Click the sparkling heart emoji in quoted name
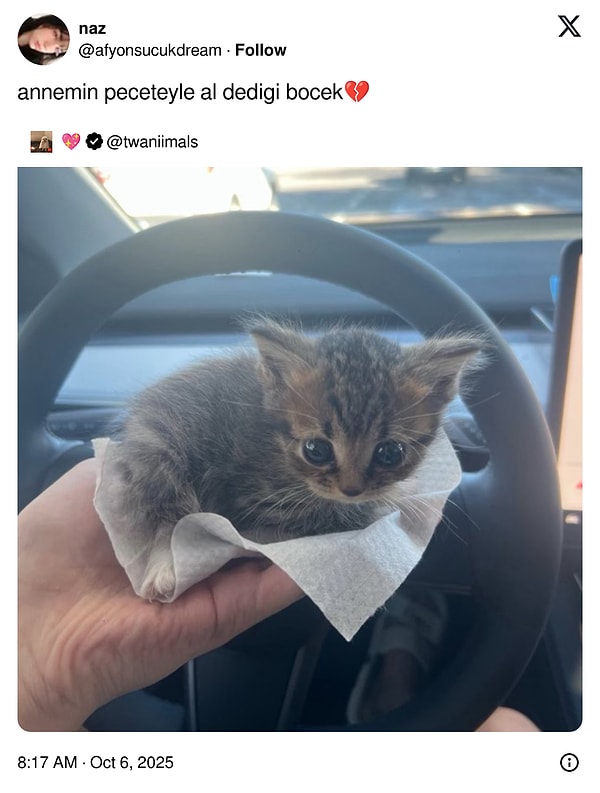Viewport: 600px width, 793px height. 71,142
